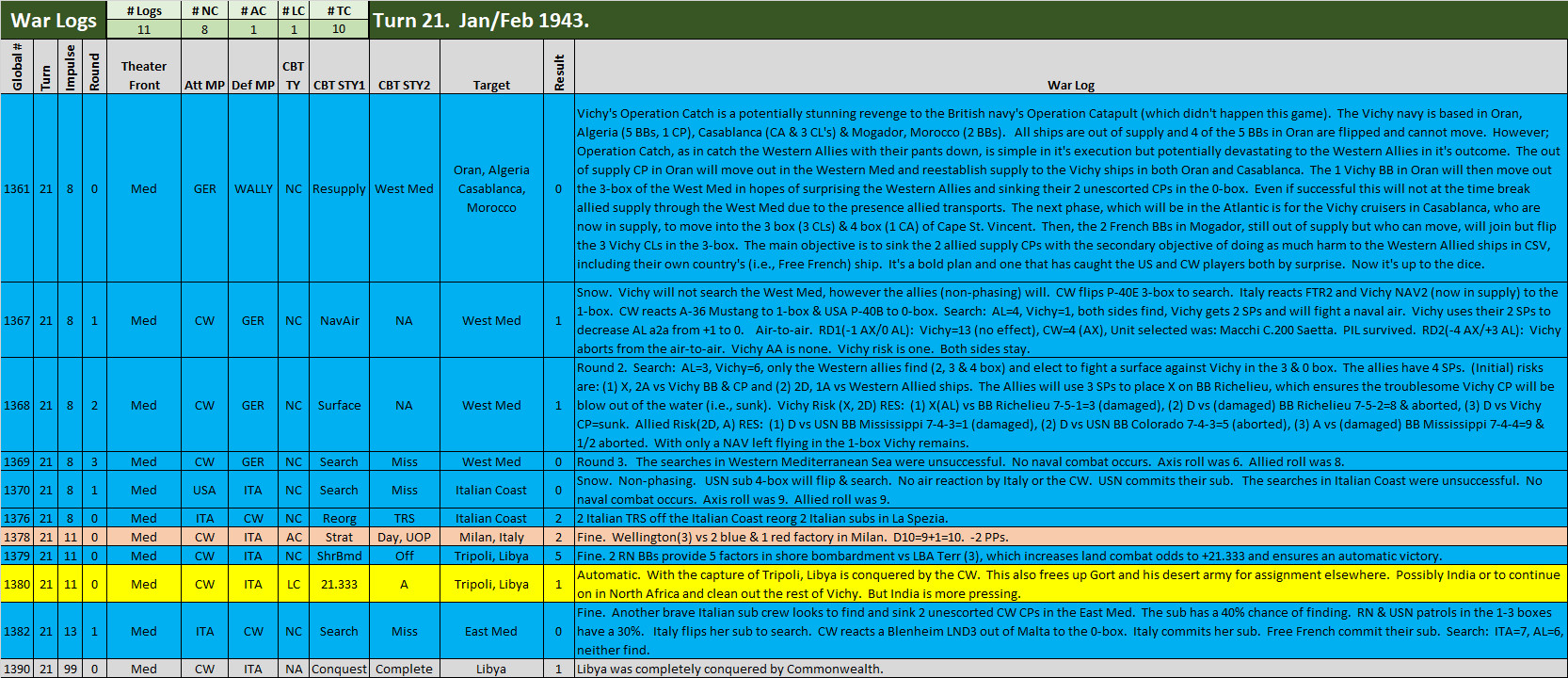The height and width of the screenshot is (678, 1568).
Task: Select the 'Day, UOP' cell
Action: click(x=404, y=537)
